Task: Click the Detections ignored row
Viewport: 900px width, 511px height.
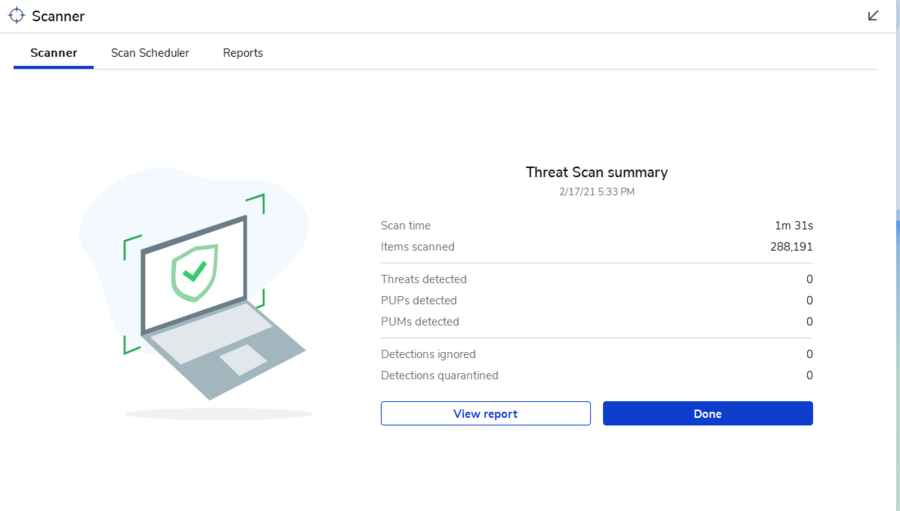Action: [597, 354]
